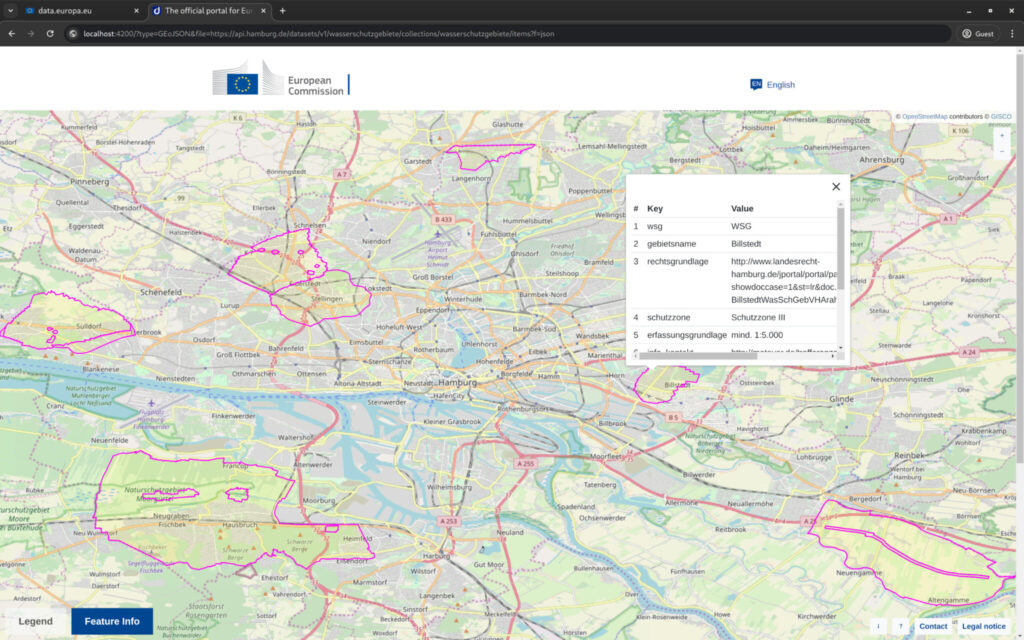Viewport: 1024px width, 640px height.
Task: Open the GISCO attribution link
Action: tap(1000, 116)
